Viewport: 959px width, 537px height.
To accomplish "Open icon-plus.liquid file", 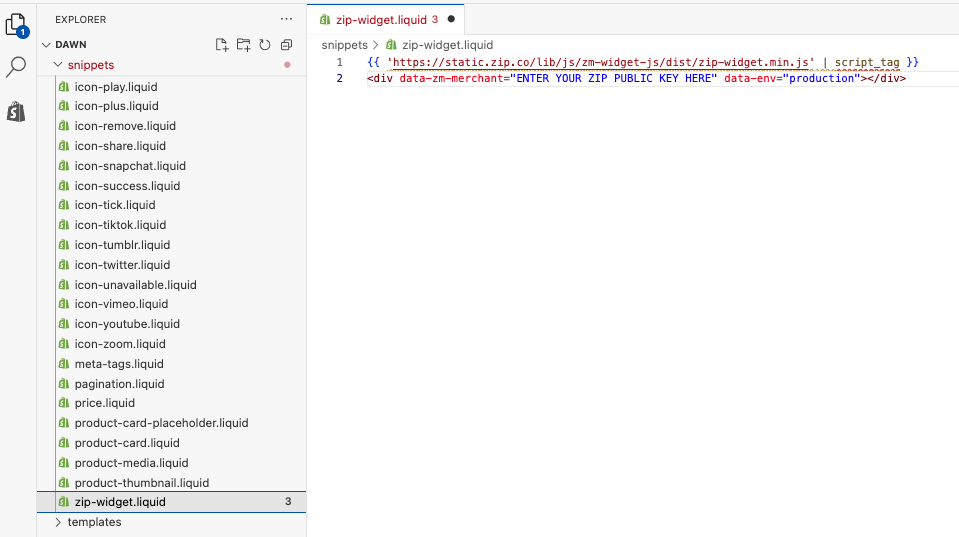I will [x=171, y=106].
